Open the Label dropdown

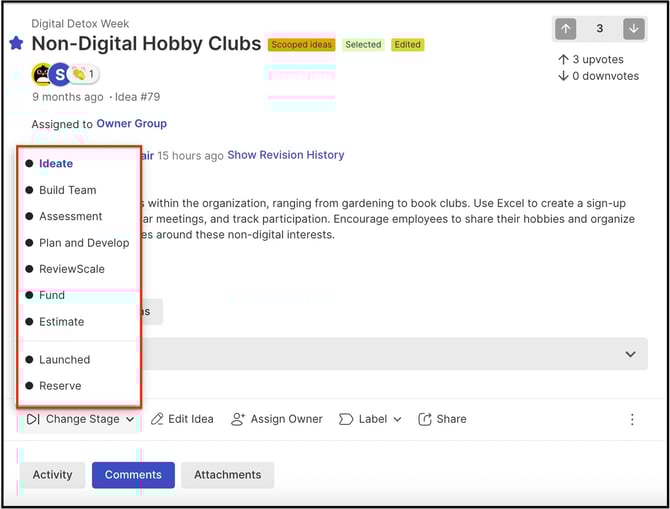370,419
